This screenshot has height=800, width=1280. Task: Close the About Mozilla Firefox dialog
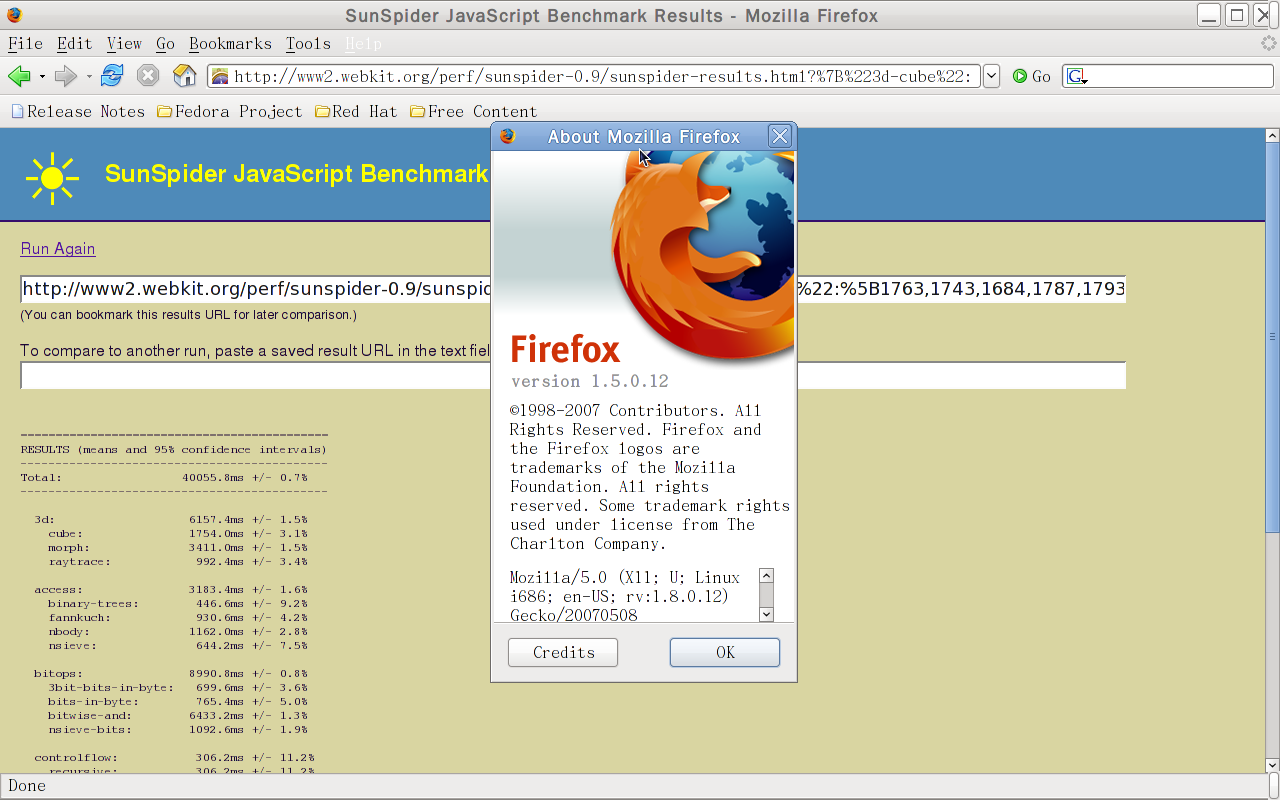point(780,137)
